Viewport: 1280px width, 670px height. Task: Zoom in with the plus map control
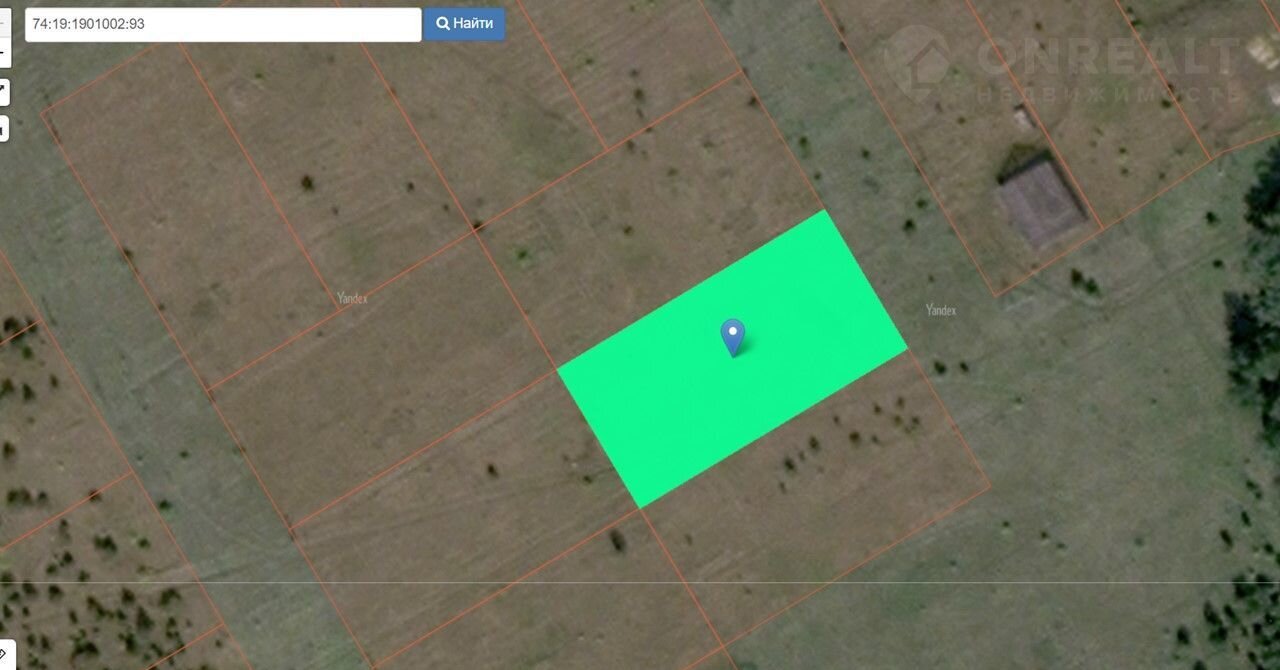pos(3,20)
